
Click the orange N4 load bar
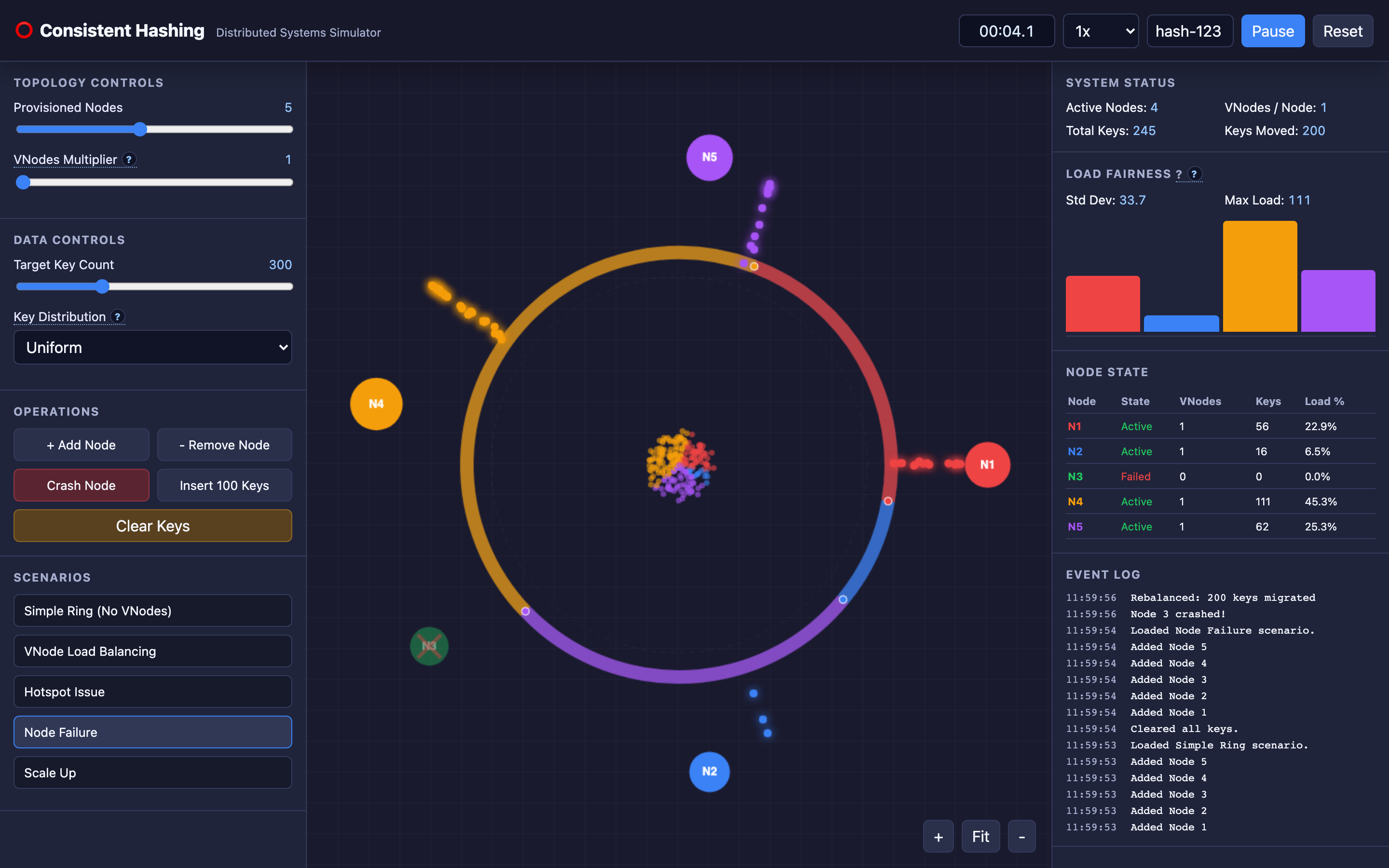pos(1260,276)
